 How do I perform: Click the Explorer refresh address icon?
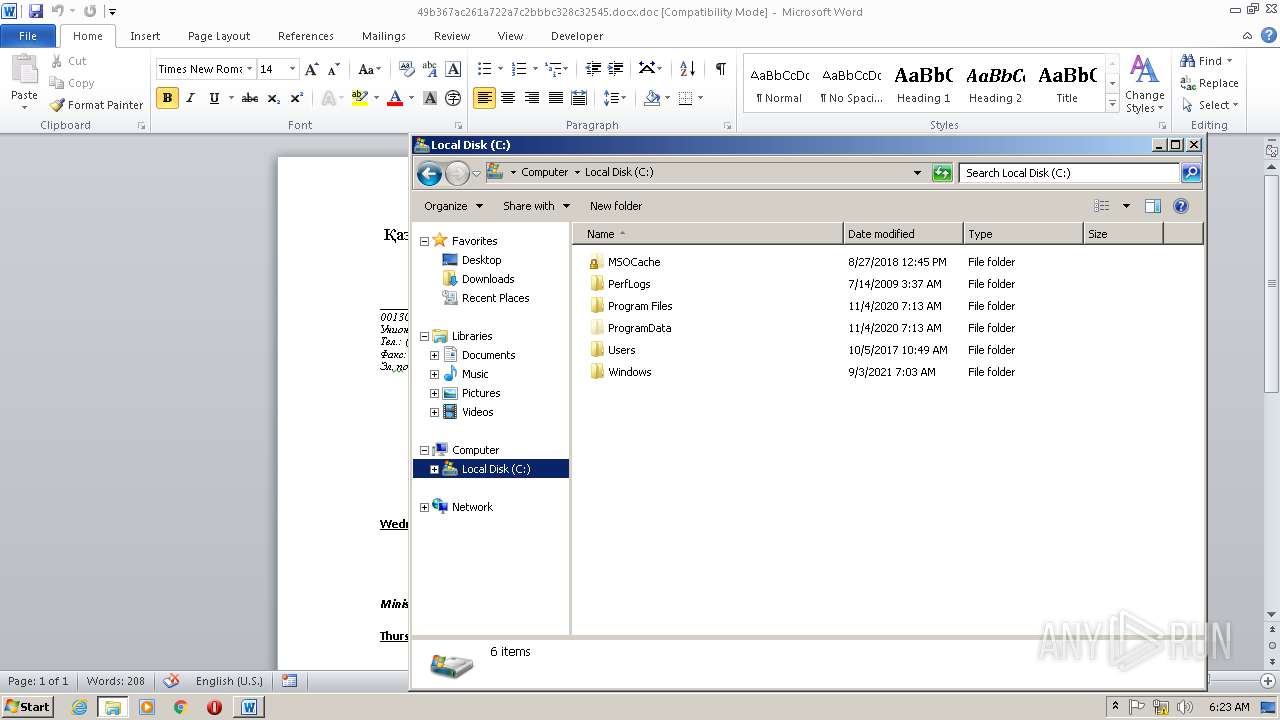[x=941, y=173]
